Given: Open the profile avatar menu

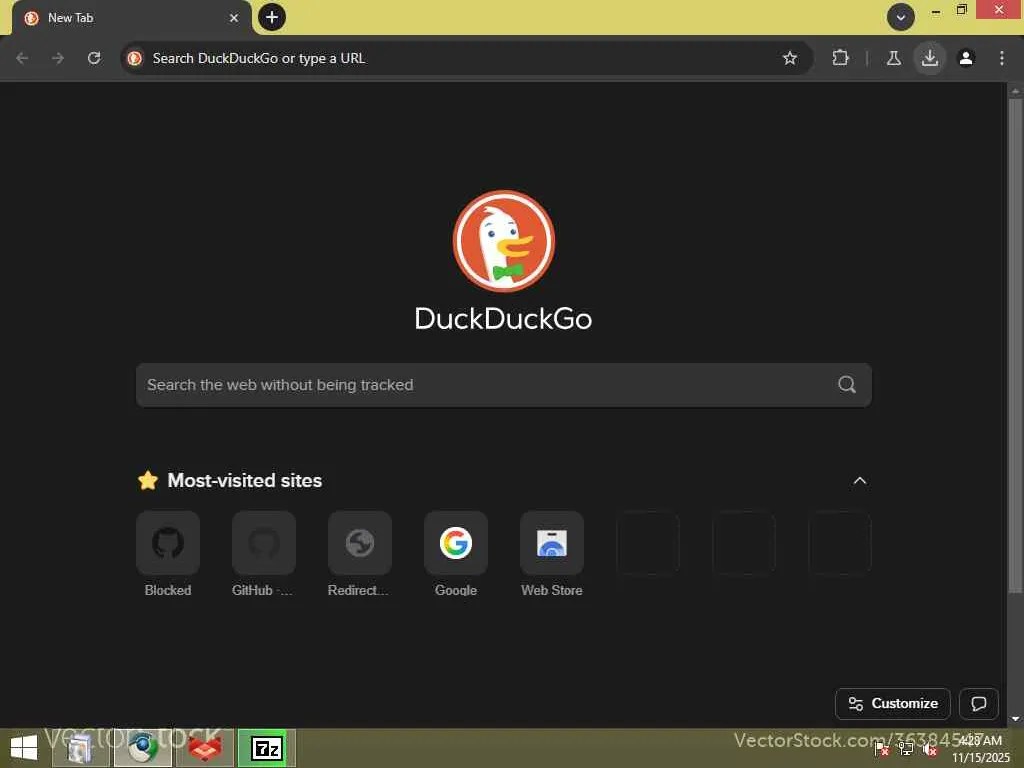Looking at the screenshot, I should click(x=966, y=58).
